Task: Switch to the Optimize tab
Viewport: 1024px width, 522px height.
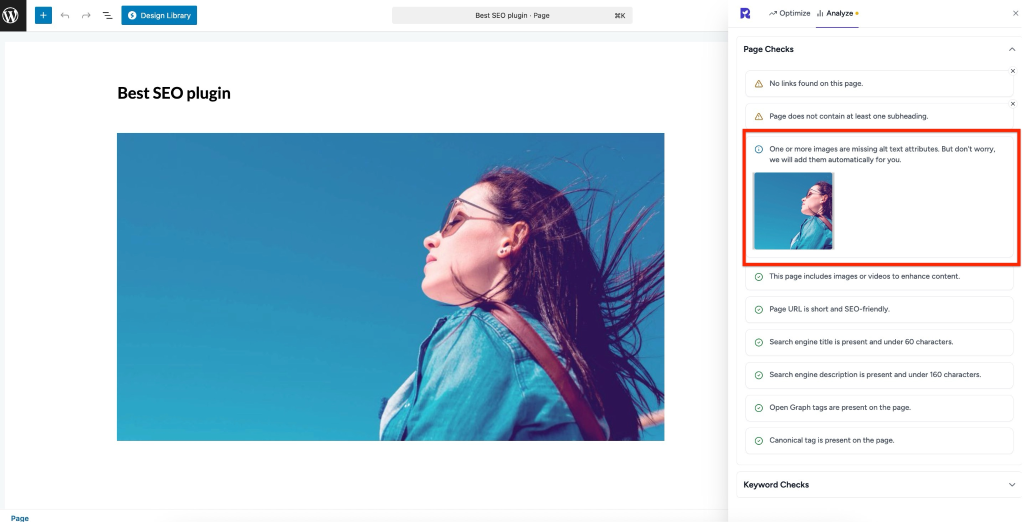Action: (x=789, y=13)
